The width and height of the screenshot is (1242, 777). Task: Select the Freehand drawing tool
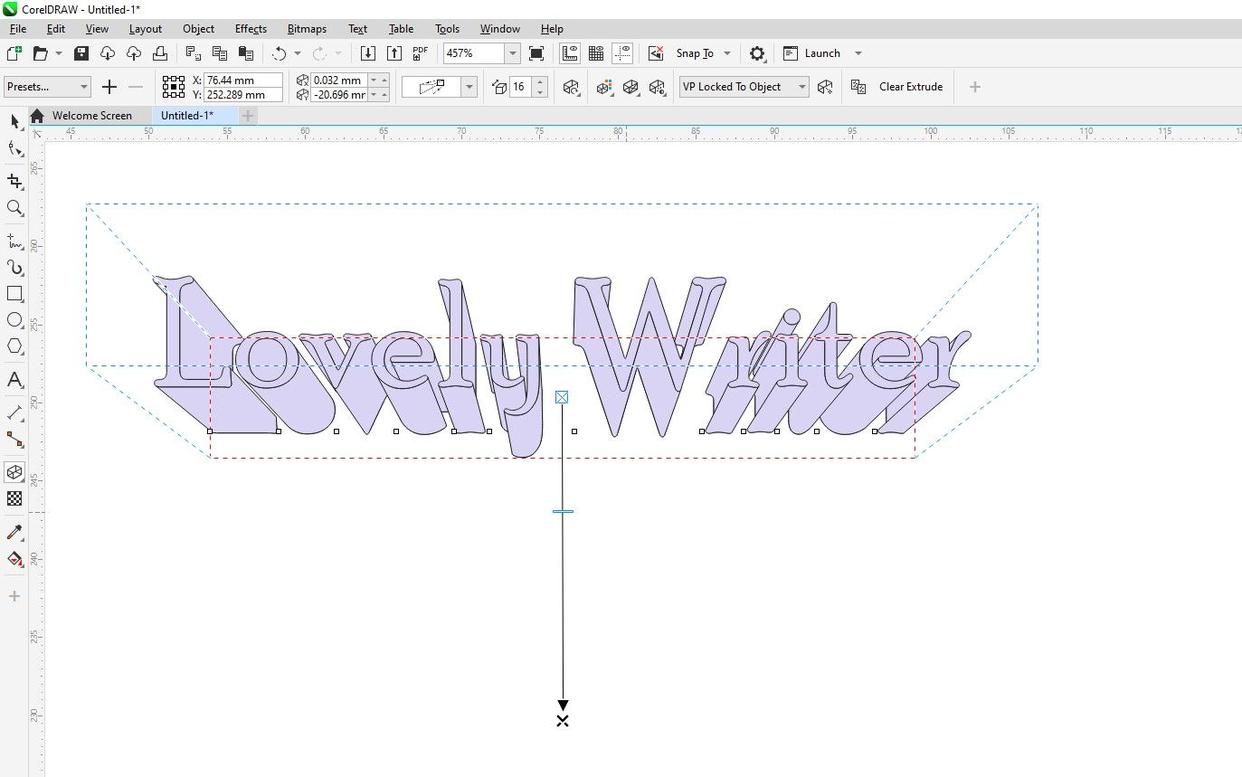(14, 241)
